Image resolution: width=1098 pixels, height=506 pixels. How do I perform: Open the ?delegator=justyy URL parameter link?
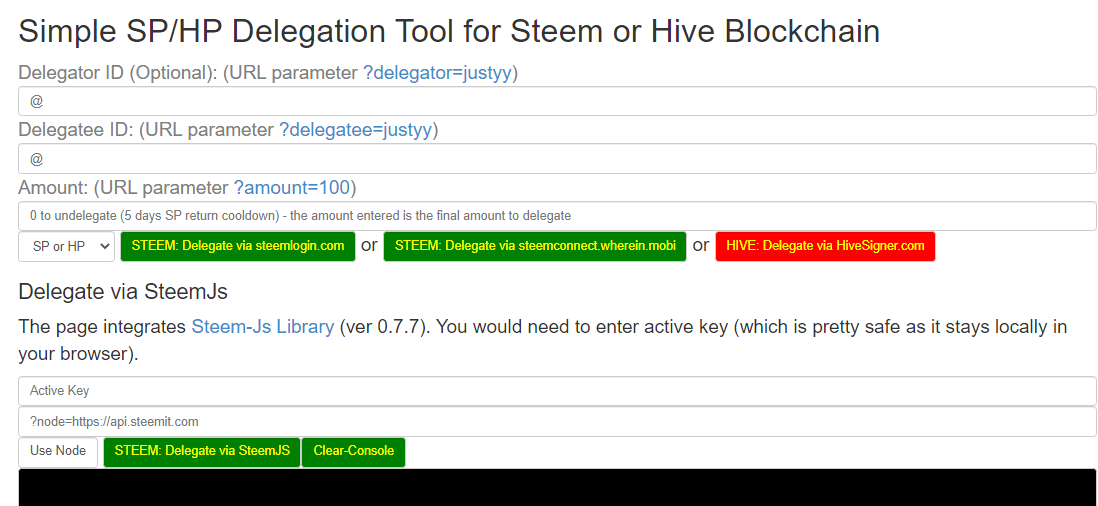point(438,73)
